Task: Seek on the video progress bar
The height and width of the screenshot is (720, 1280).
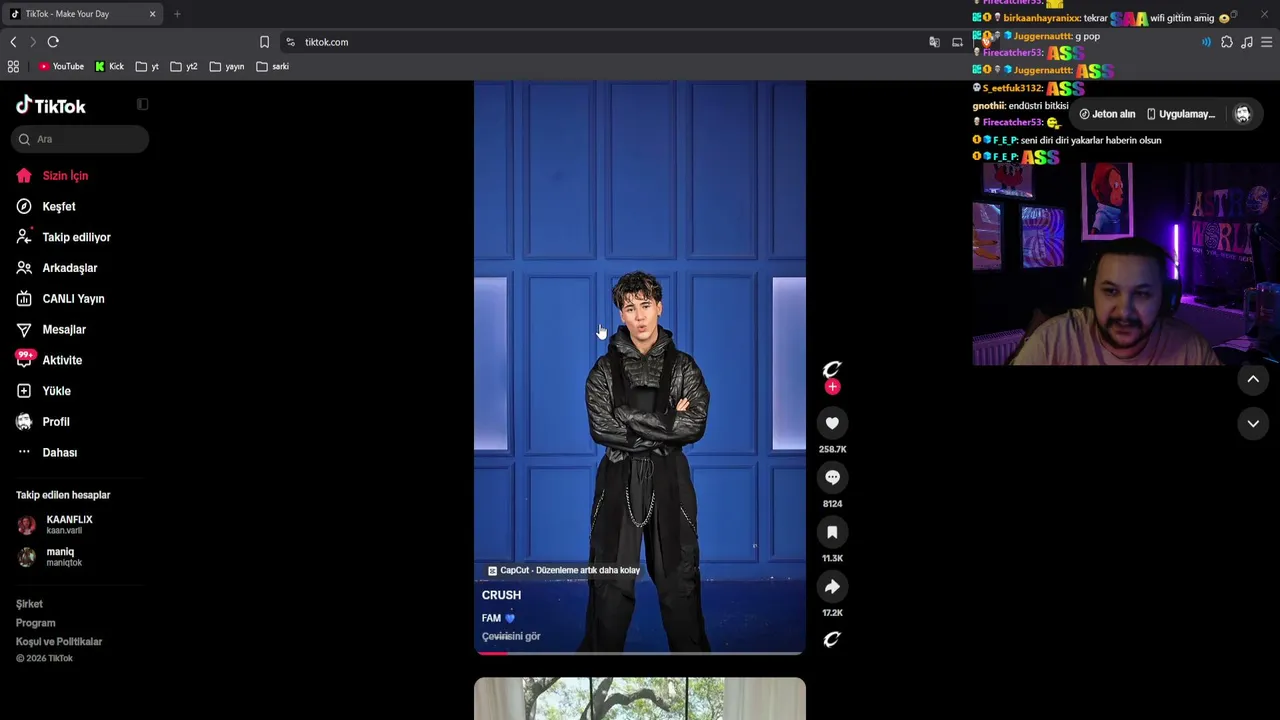Action: pos(640,652)
